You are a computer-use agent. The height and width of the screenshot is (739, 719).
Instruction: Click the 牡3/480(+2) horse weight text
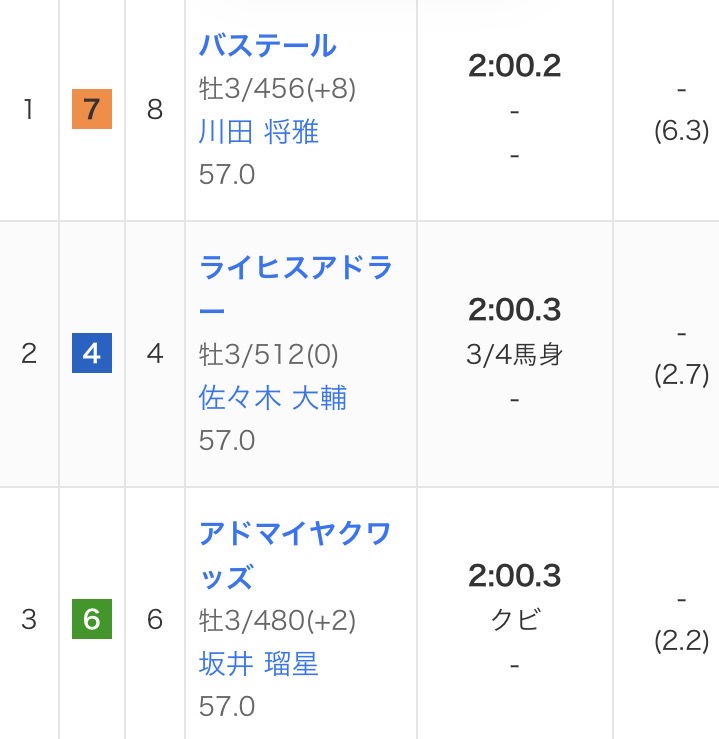point(278,620)
